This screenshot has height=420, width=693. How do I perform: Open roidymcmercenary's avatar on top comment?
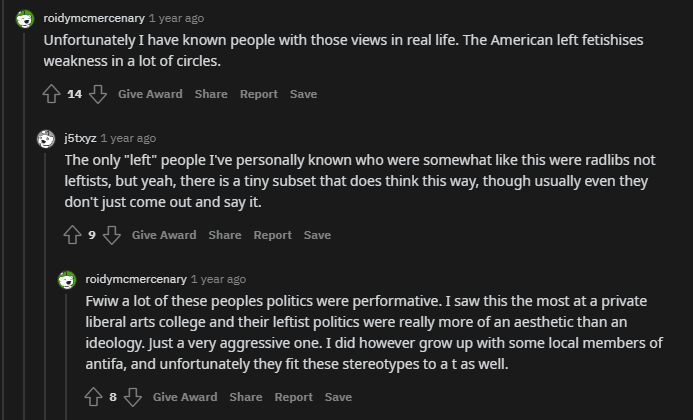pos(25,19)
